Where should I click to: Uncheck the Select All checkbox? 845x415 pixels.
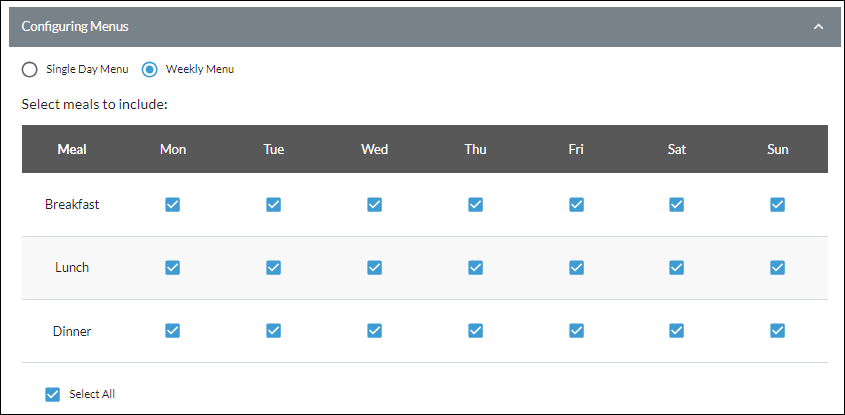click(x=52, y=395)
